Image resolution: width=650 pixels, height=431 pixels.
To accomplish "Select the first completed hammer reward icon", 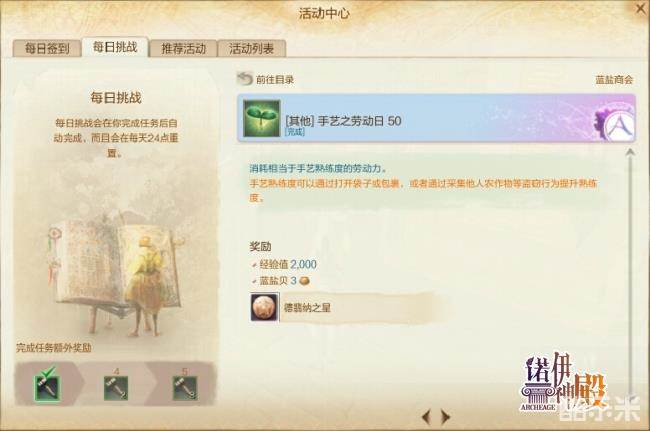I will [47, 387].
